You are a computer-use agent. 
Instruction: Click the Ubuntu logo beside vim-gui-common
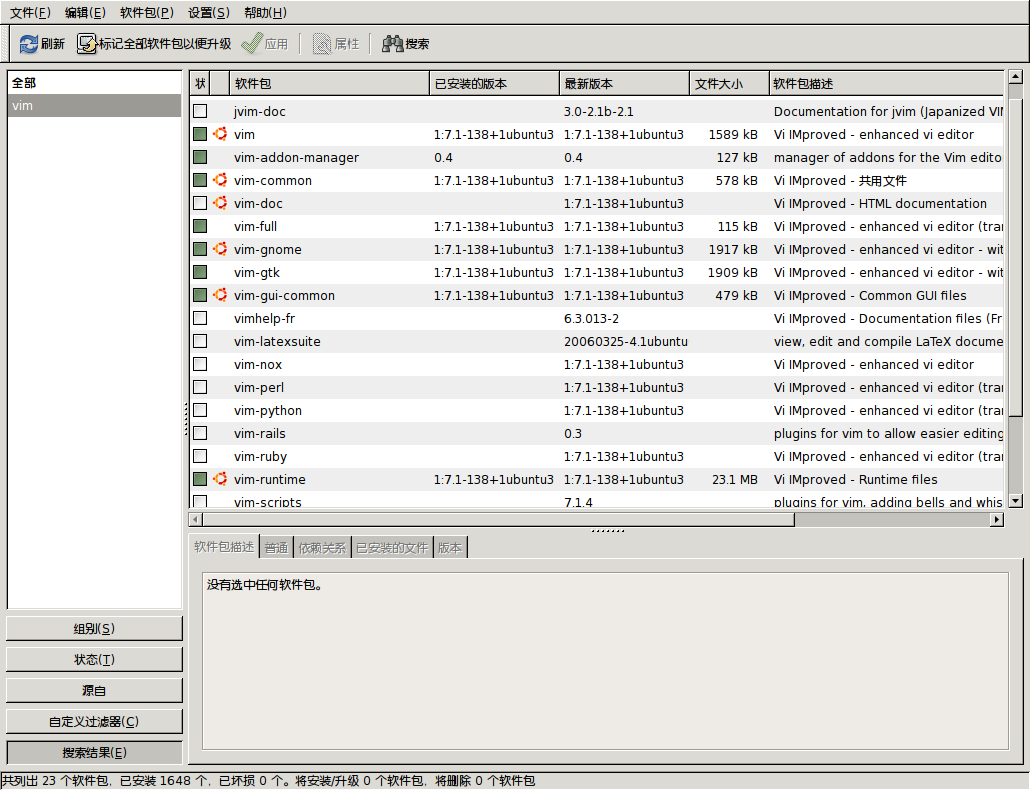(x=220, y=295)
